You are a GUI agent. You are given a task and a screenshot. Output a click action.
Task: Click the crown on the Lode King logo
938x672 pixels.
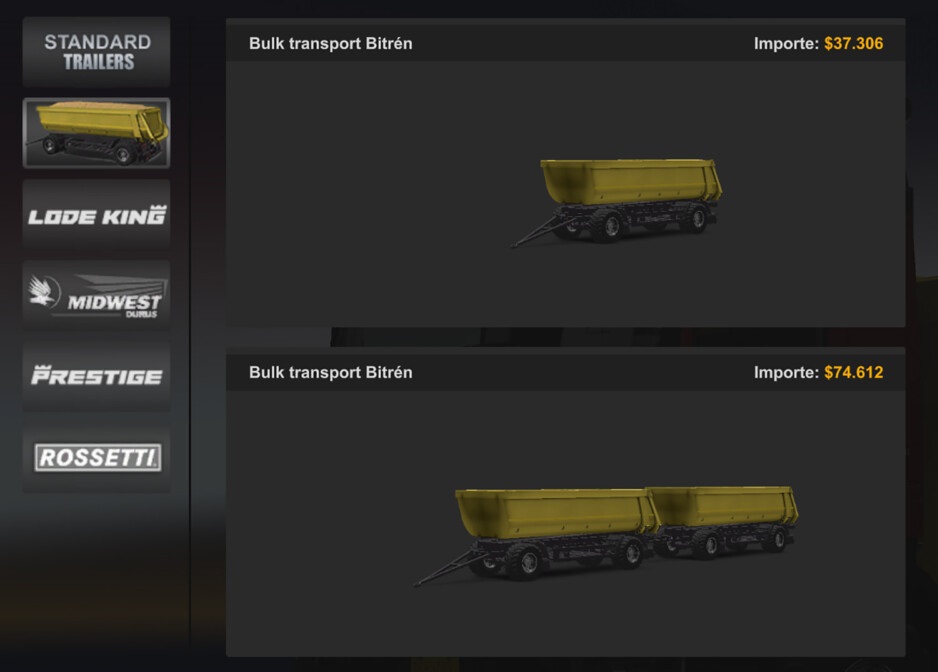pyautogui.click(x=157, y=208)
